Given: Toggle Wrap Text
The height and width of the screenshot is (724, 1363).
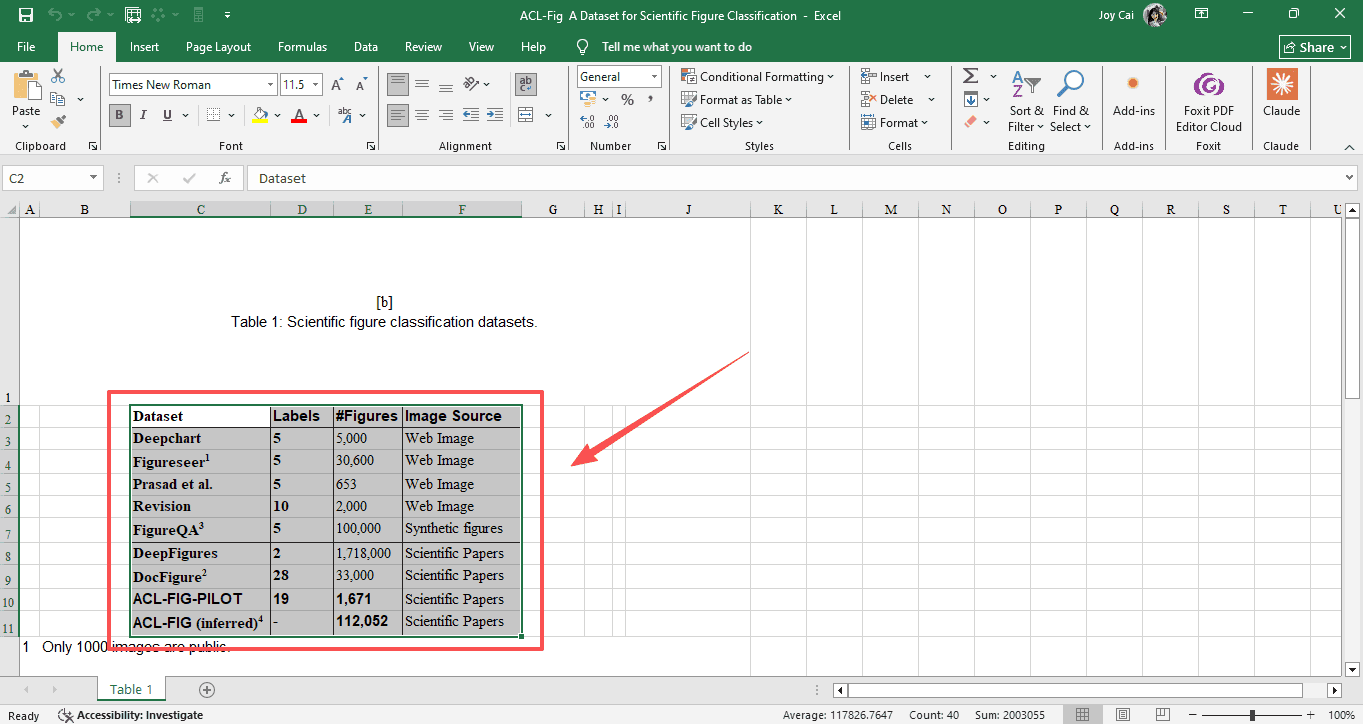Looking at the screenshot, I should [x=526, y=85].
